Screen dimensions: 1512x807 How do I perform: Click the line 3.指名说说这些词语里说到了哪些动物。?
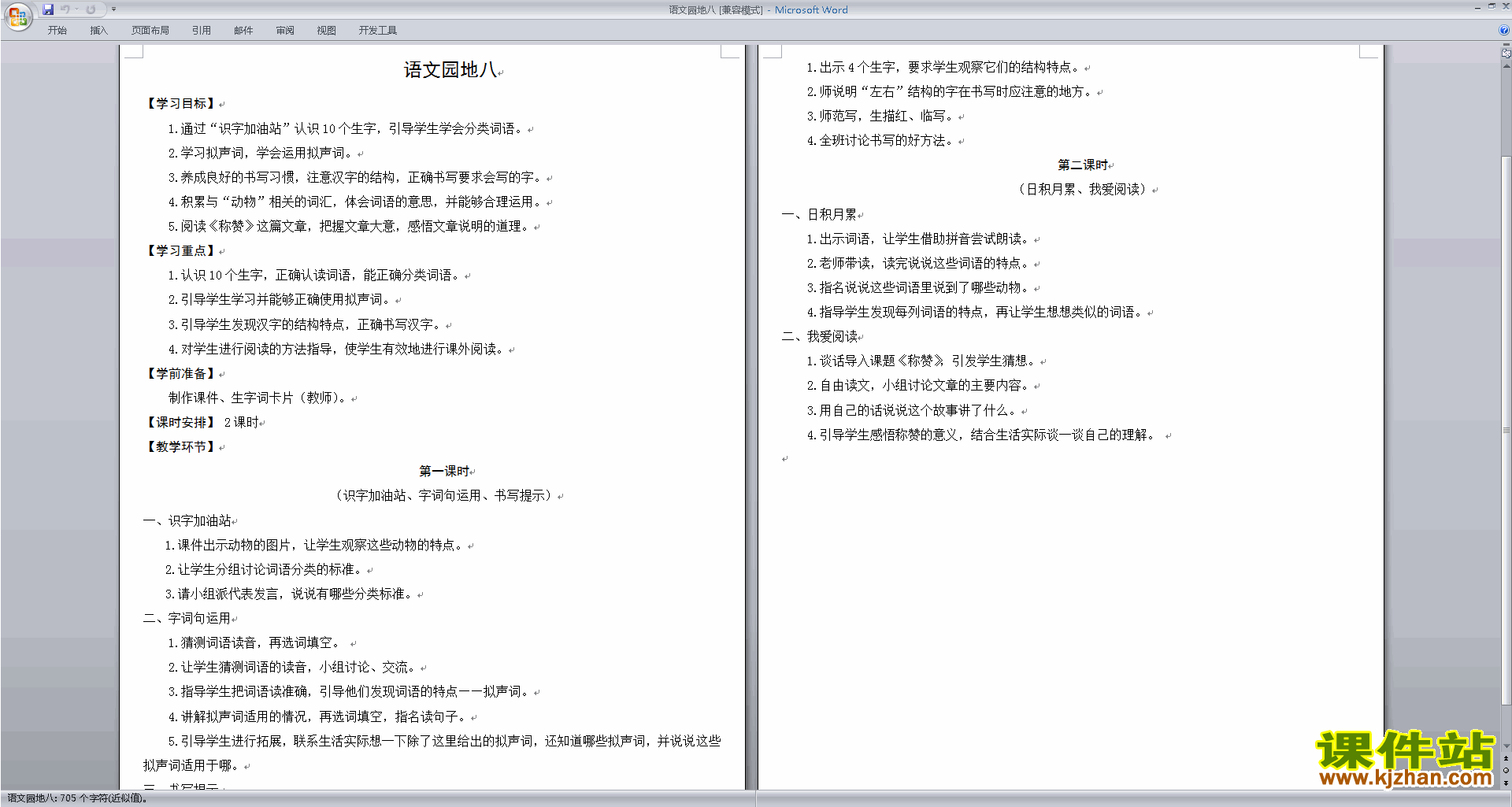920,288
